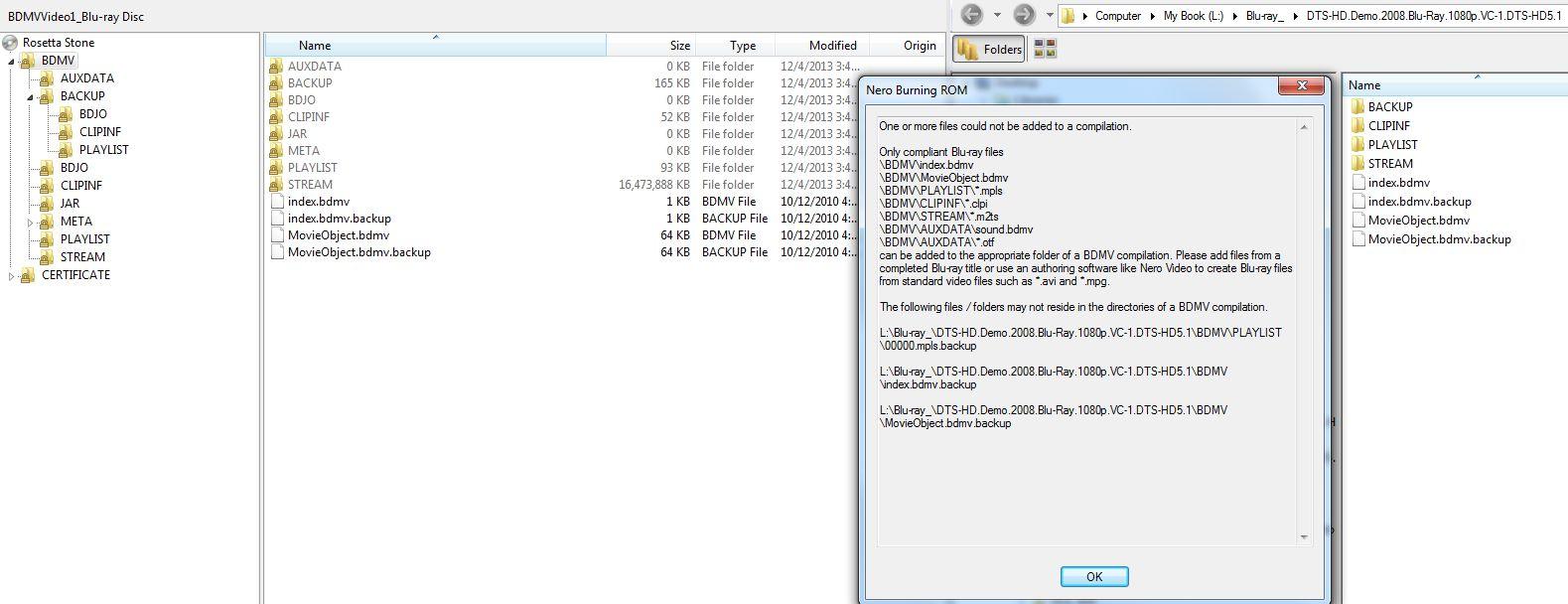1568x604 pixels.
Task: Click the 165 KB size cell
Action: [x=672, y=83]
